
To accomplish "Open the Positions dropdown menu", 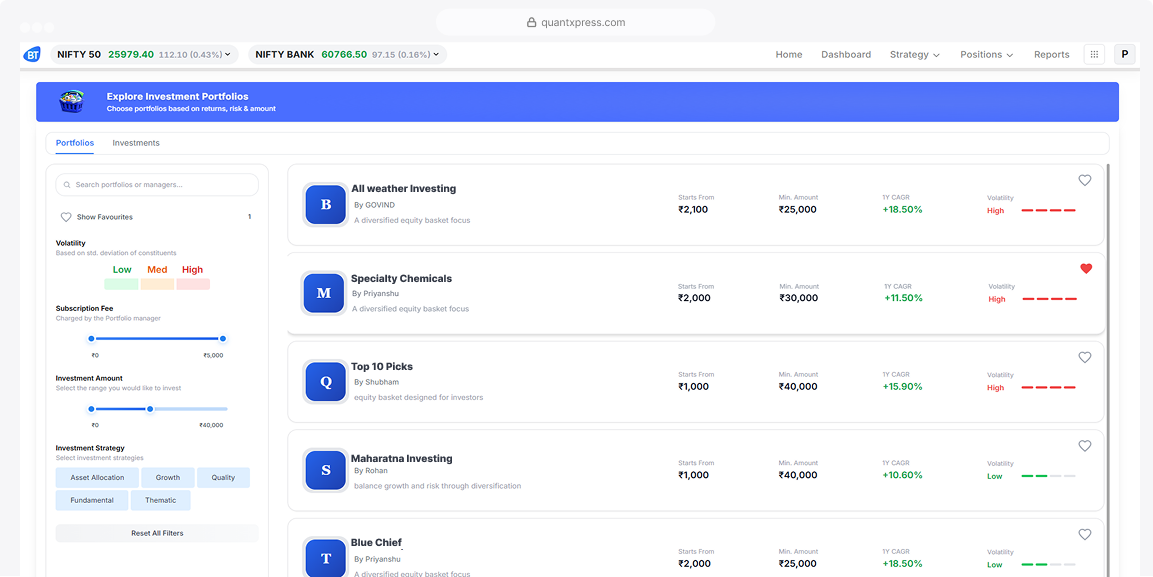I will point(987,54).
